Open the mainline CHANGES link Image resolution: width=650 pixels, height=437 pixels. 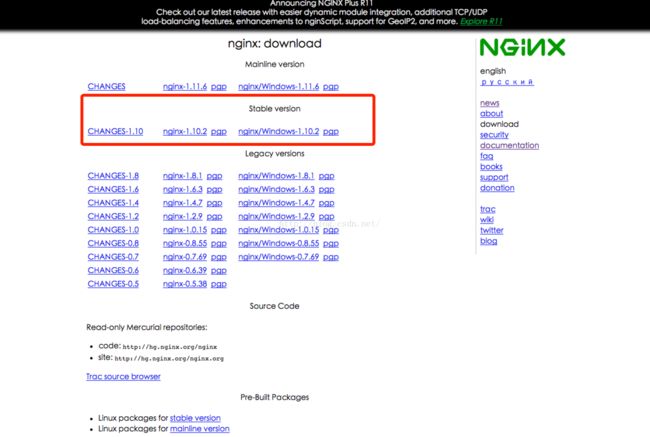click(107, 86)
